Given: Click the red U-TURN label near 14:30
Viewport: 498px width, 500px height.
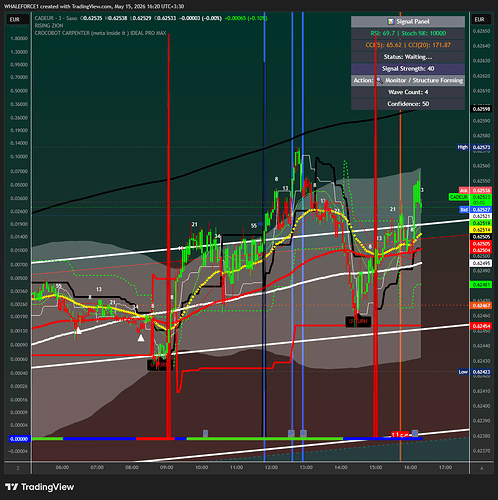Looking at the screenshot, I should [x=358, y=321].
